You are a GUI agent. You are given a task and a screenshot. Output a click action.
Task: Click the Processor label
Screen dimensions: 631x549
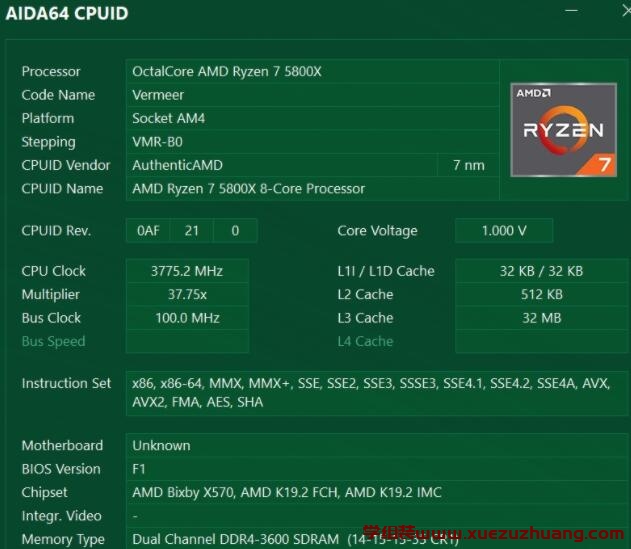(x=51, y=72)
